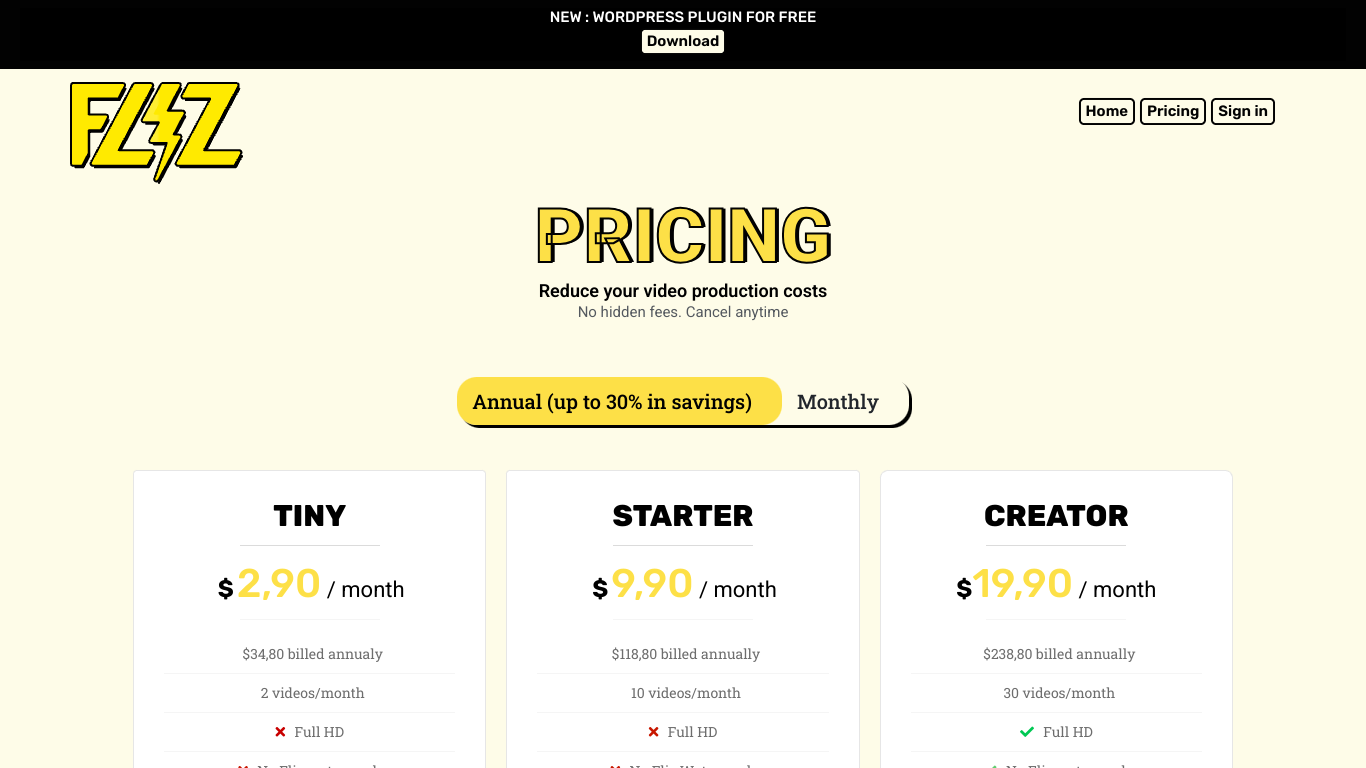This screenshot has height=768, width=1366.
Task: Click the green checkmark next to Creator Full HD
Action: coord(1027,732)
